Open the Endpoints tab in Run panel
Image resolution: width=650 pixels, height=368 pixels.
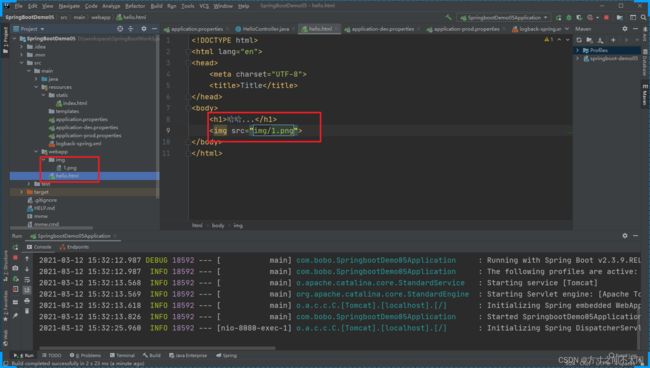[74, 247]
